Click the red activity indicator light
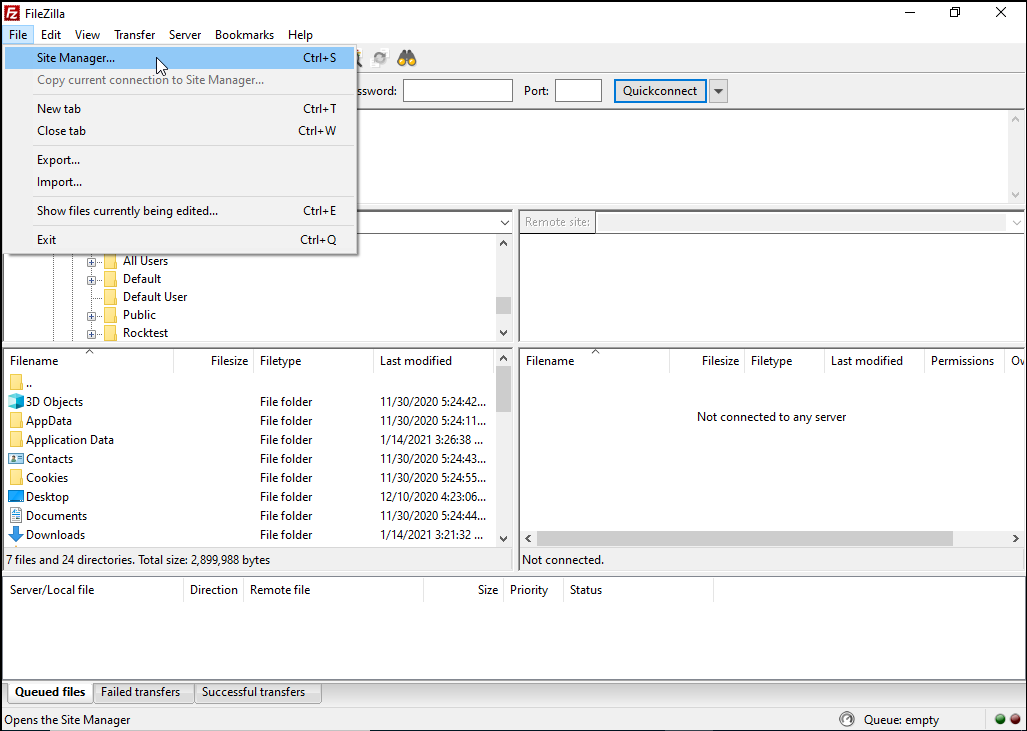The height and width of the screenshot is (731, 1027). 1015,719
